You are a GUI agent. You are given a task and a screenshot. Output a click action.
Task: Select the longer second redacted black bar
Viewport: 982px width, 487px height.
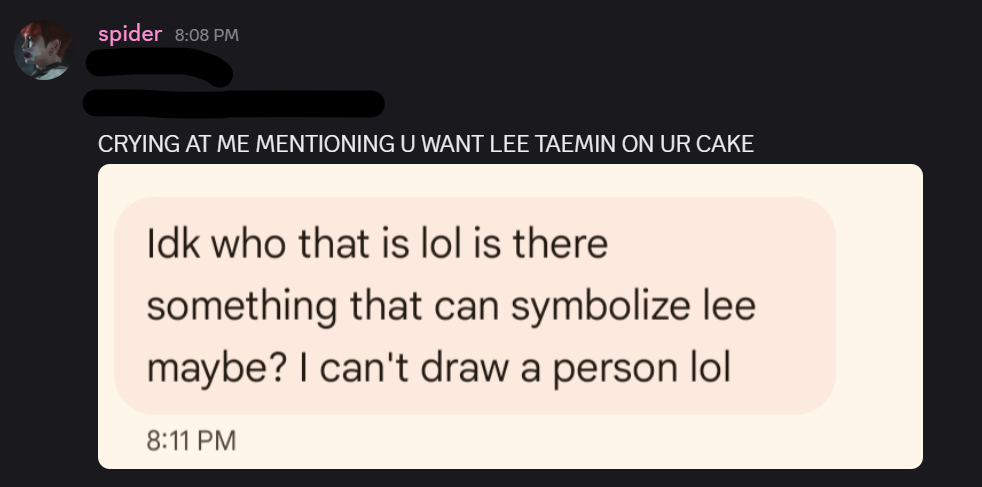coord(235,103)
